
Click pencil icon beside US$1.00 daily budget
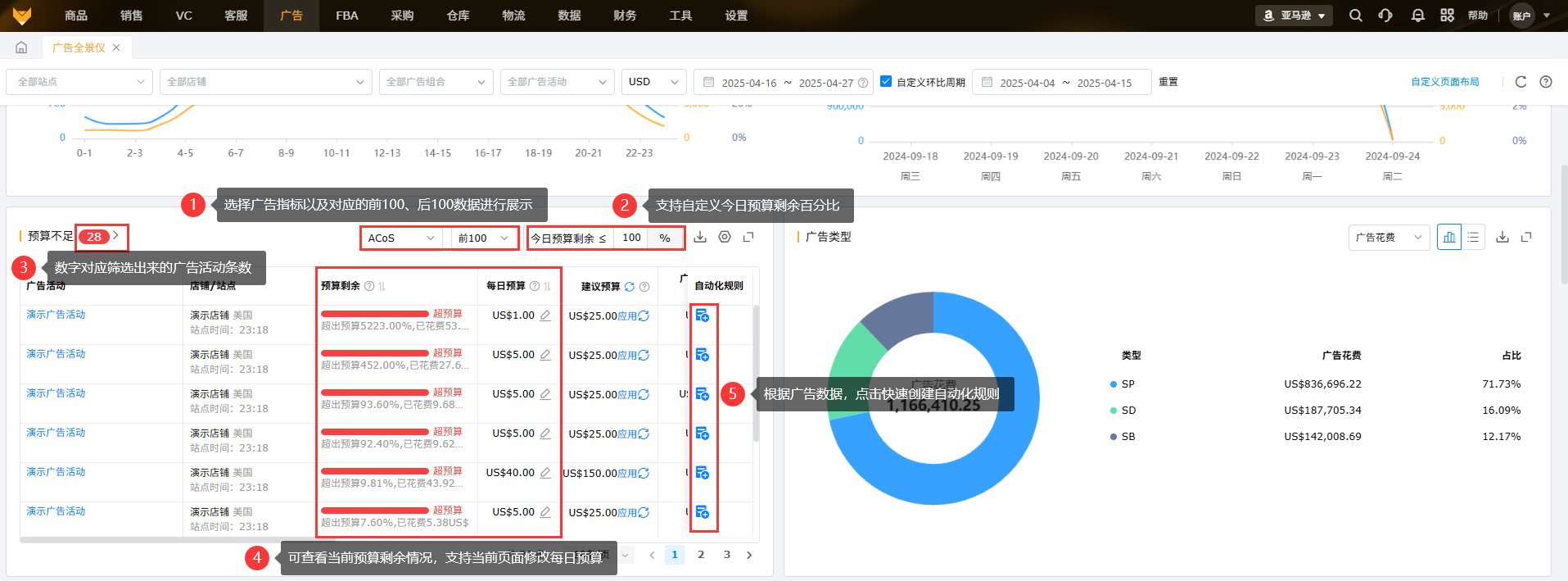[545, 315]
